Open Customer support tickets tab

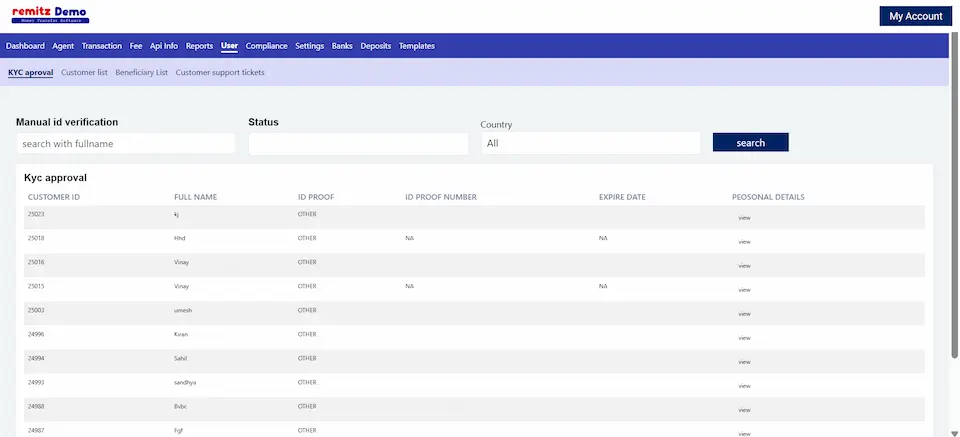(220, 72)
